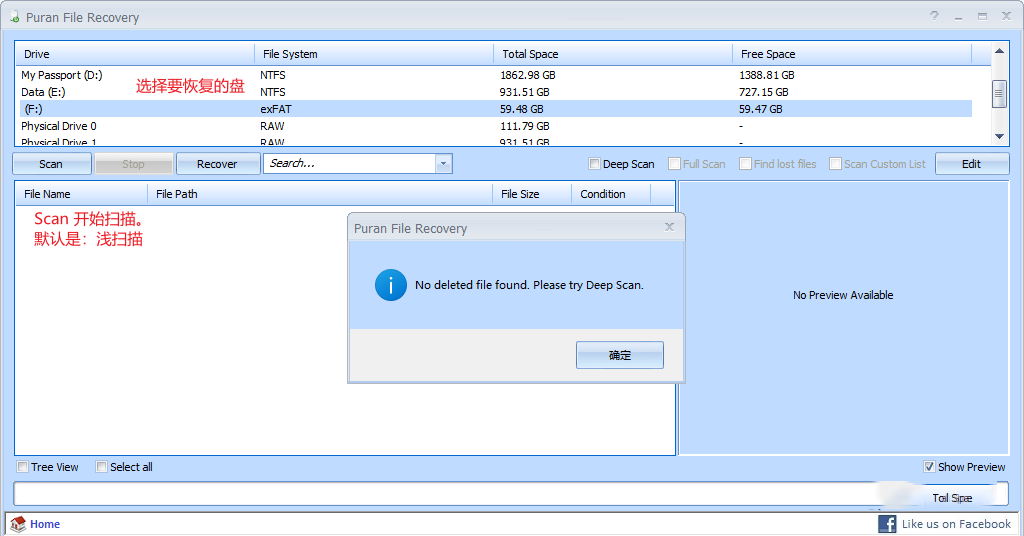Screen dimensions: 1024x536
Task: Sort by Free Space column header
Action: [x=852, y=54]
